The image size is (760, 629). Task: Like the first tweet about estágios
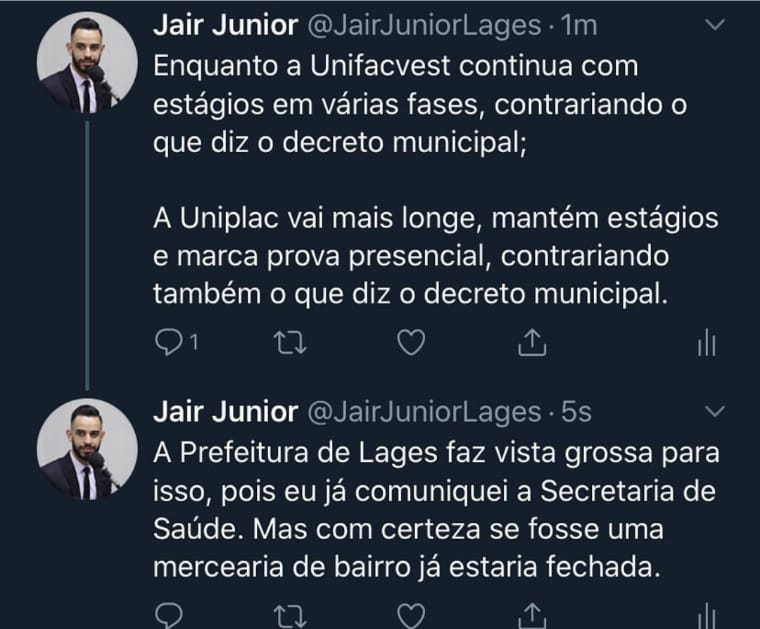pyautogui.click(x=410, y=343)
